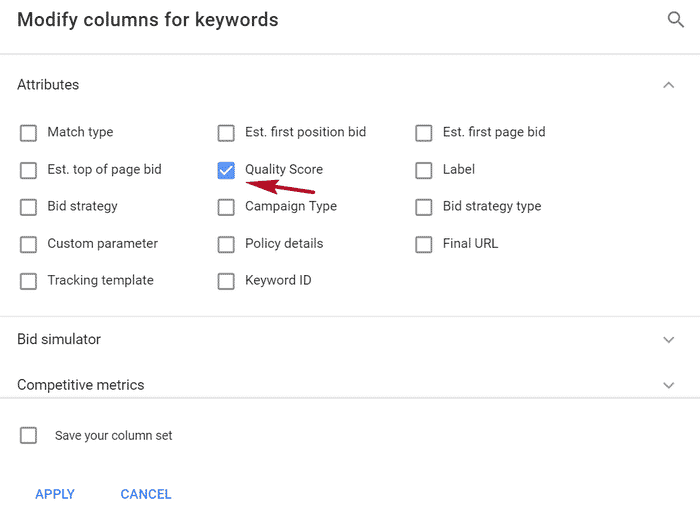Select the Custom parameter checkbox
The image size is (700, 516).
(x=29, y=245)
